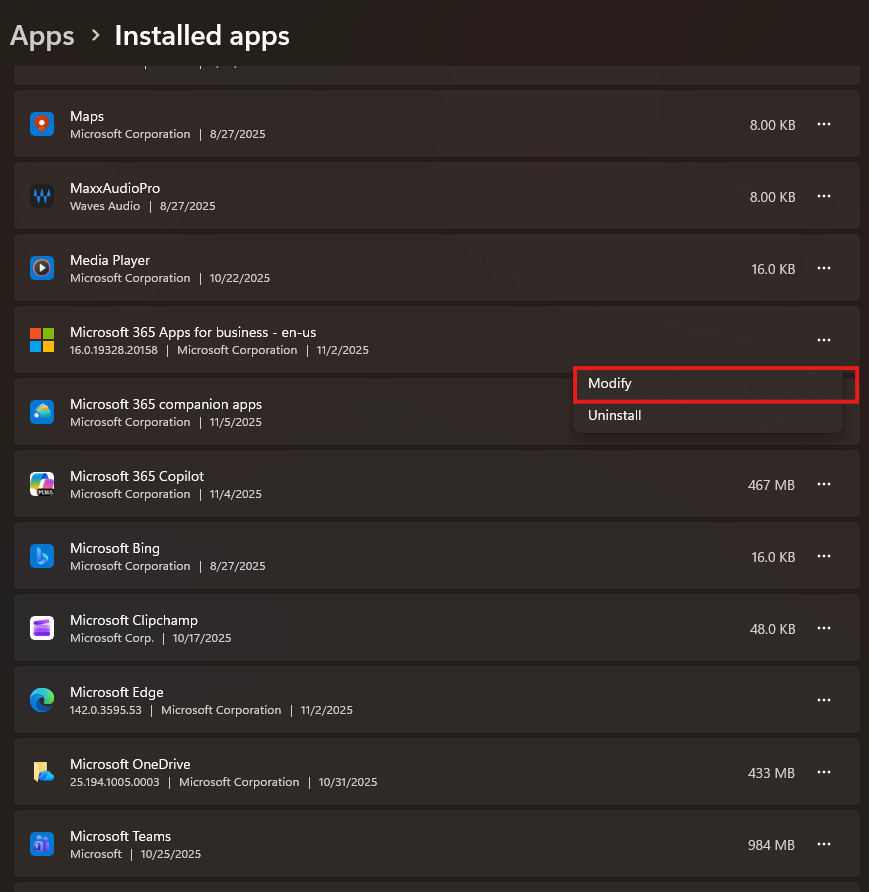Open the three-dot menu for Microsoft Clipchamp

tap(824, 628)
